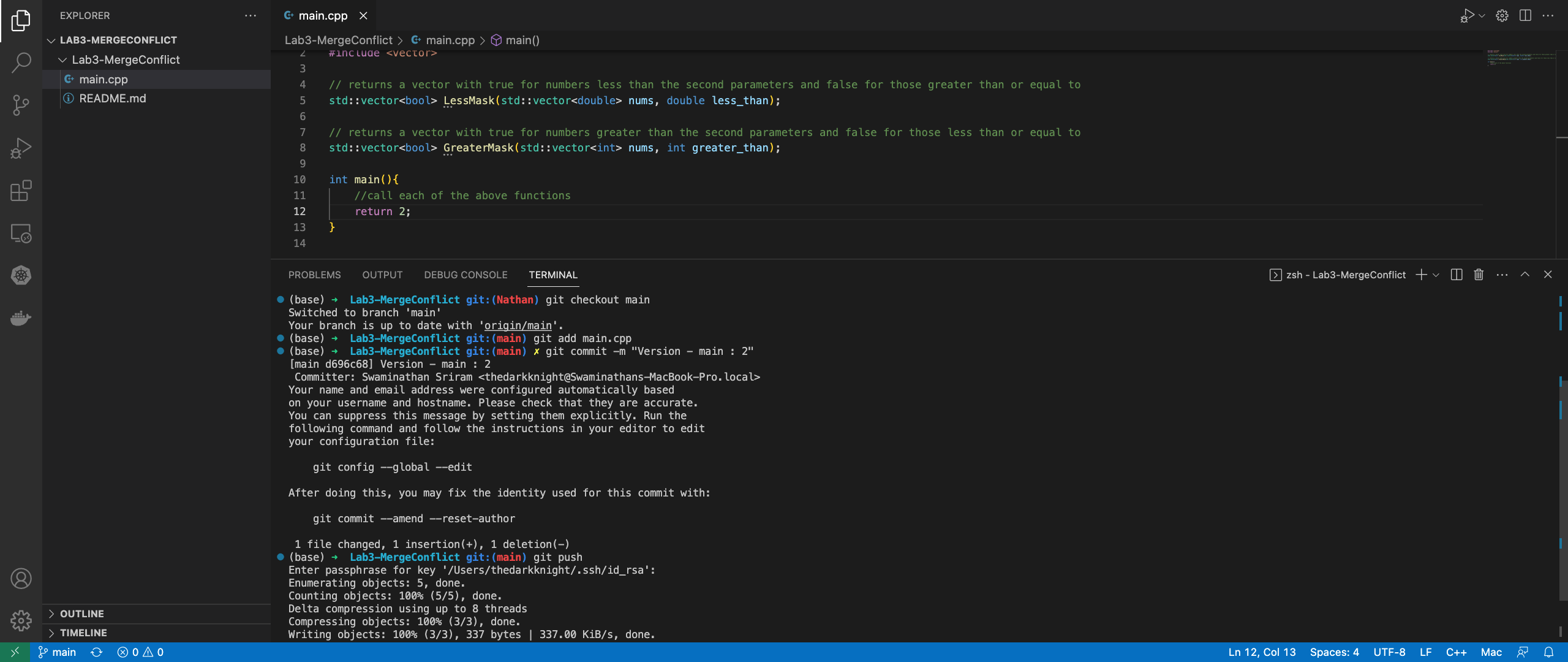Open the terminal launch profile dropdown
The image size is (1568, 662).
click(1436, 275)
